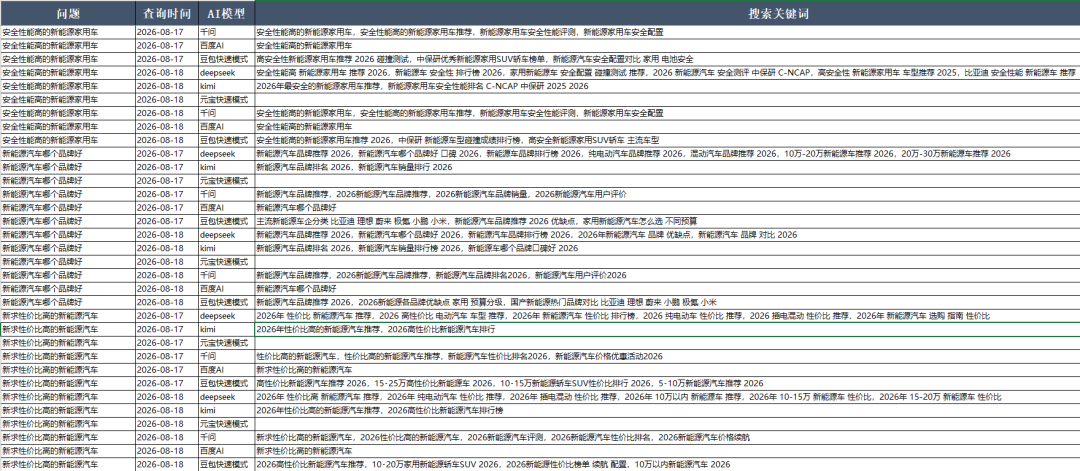1080x471 pixels.
Task: Click cell starting 2026年最安全的新能源家用车推荐
Action: click(x=667, y=86)
